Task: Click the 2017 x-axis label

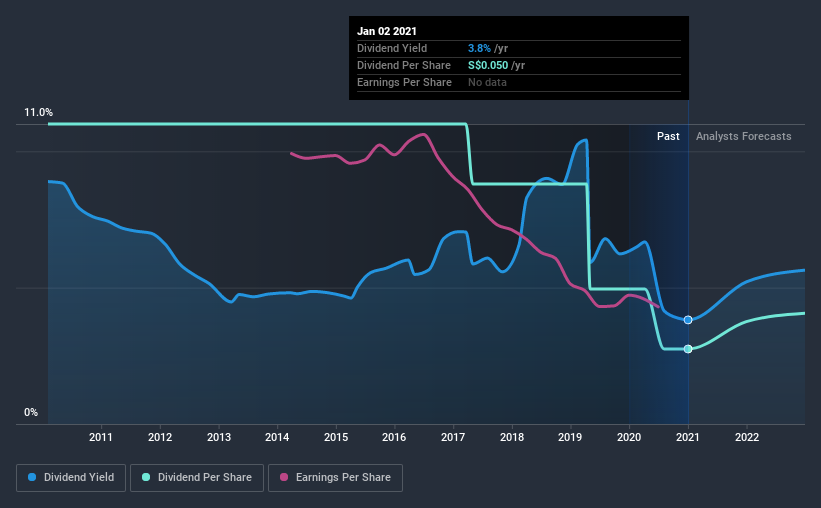Action: tap(453, 437)
